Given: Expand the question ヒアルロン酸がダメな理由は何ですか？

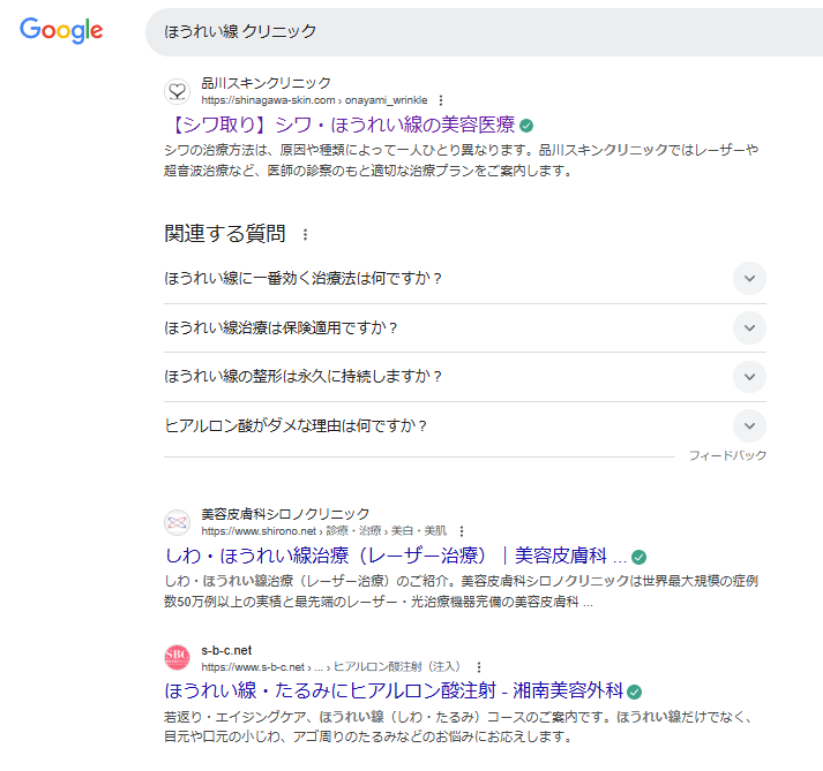Looking at the screenshot, I should tap(749, 426).
